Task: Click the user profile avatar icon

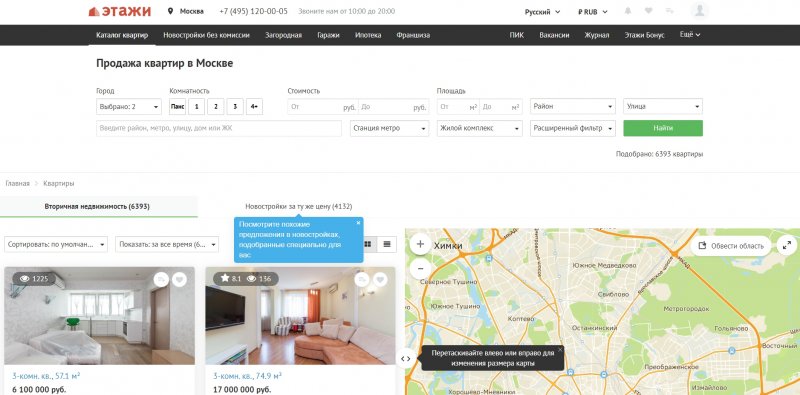Action: pos(699,11)
